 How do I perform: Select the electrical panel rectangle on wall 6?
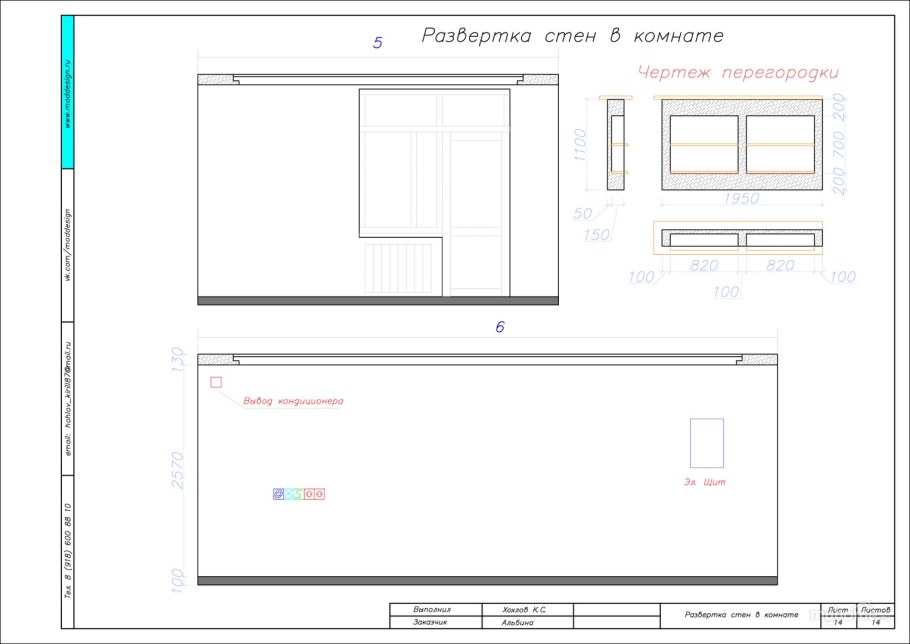[707, 443]
